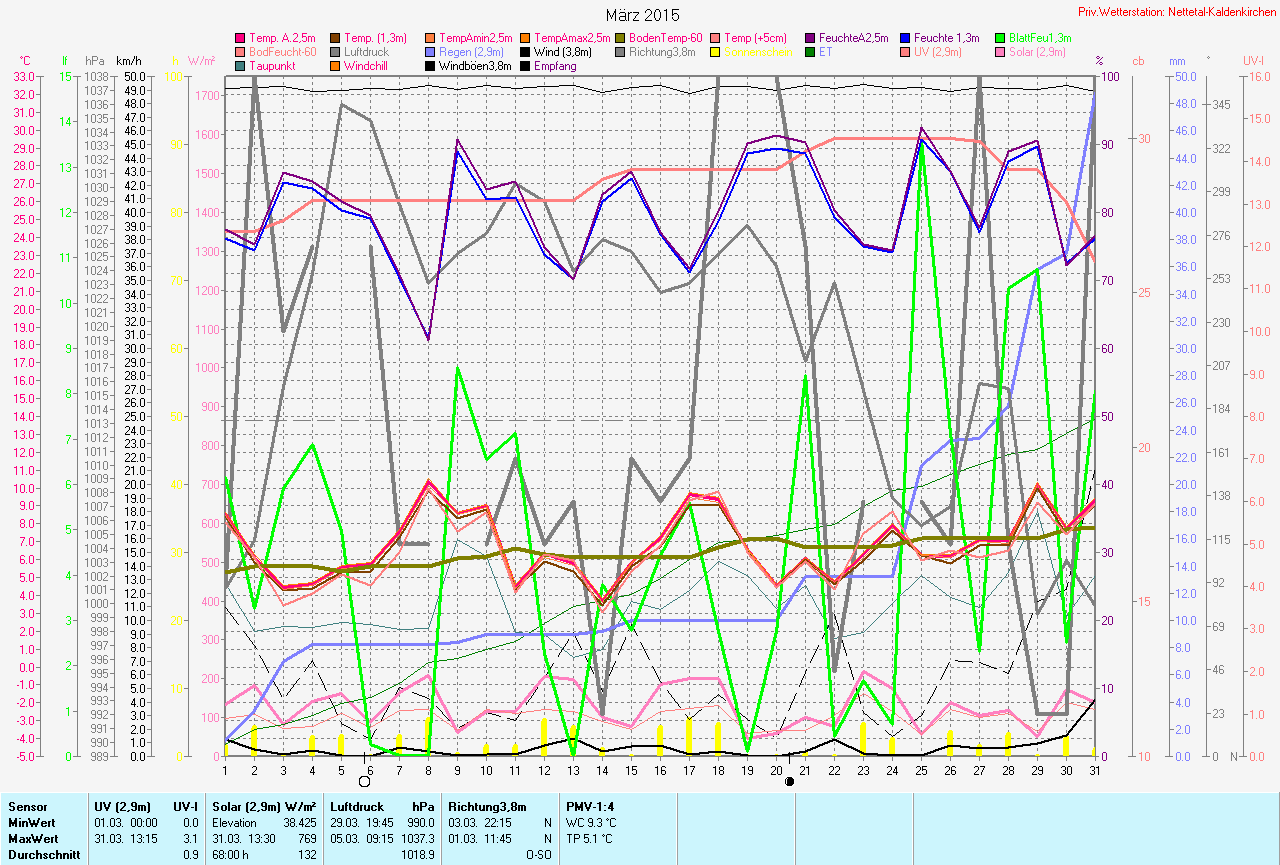
Task: Click the full moon symbol below day 6
Action: (x=364, y=781)
